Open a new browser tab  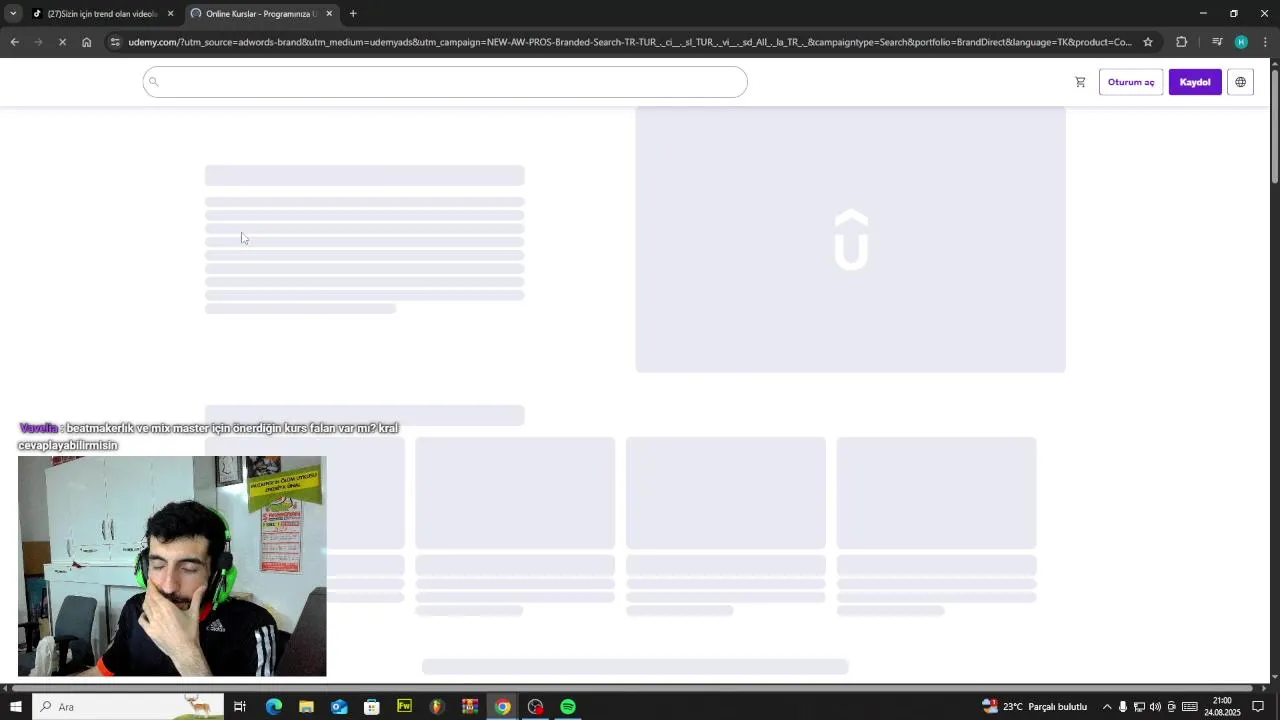[x=353, y=14]
